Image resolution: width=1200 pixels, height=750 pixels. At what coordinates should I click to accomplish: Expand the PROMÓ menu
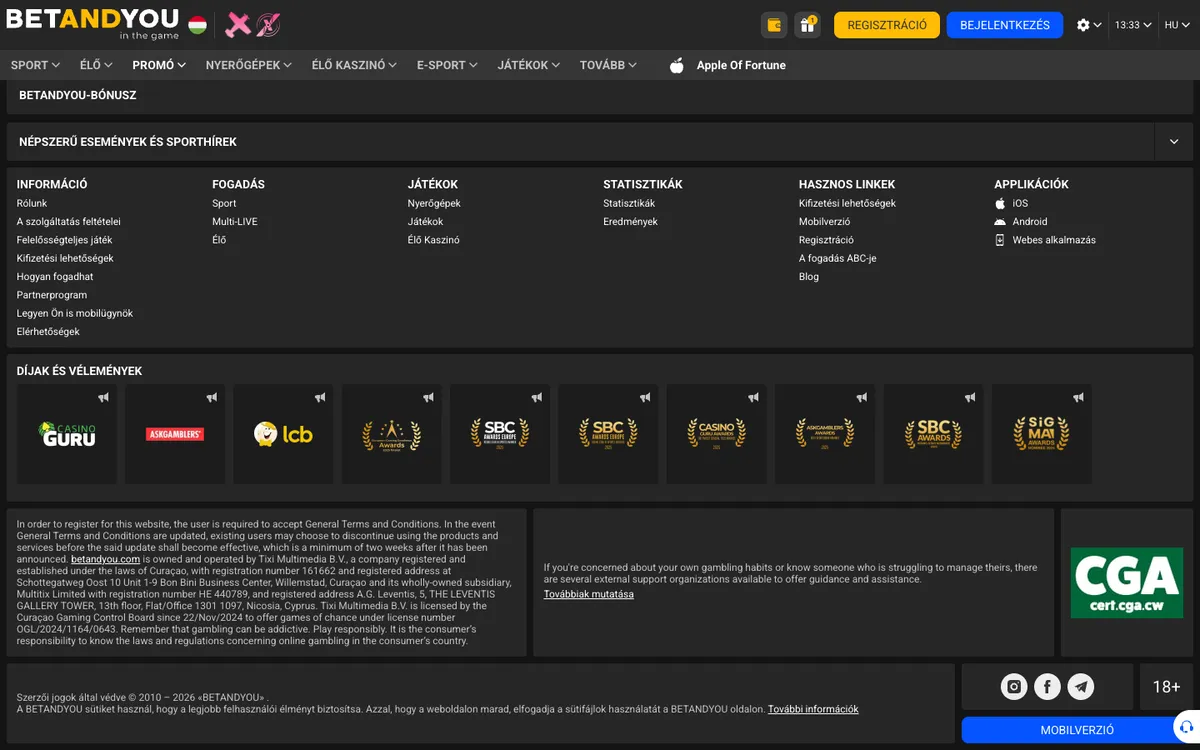point(159,65)
